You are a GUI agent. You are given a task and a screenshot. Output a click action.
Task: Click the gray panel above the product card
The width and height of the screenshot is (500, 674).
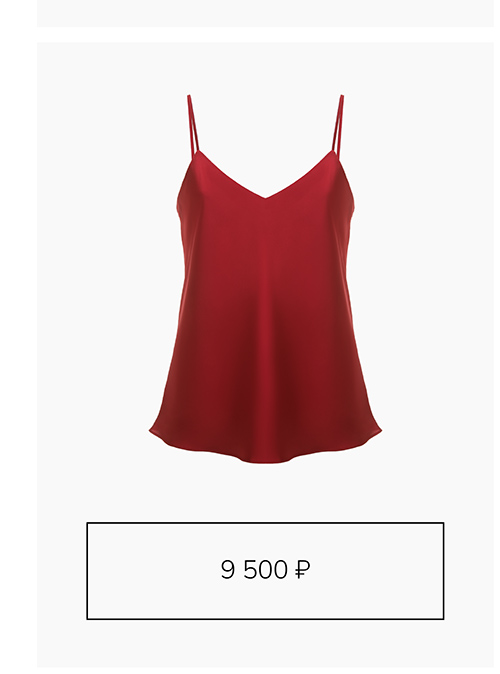click(x=265, y=13)
